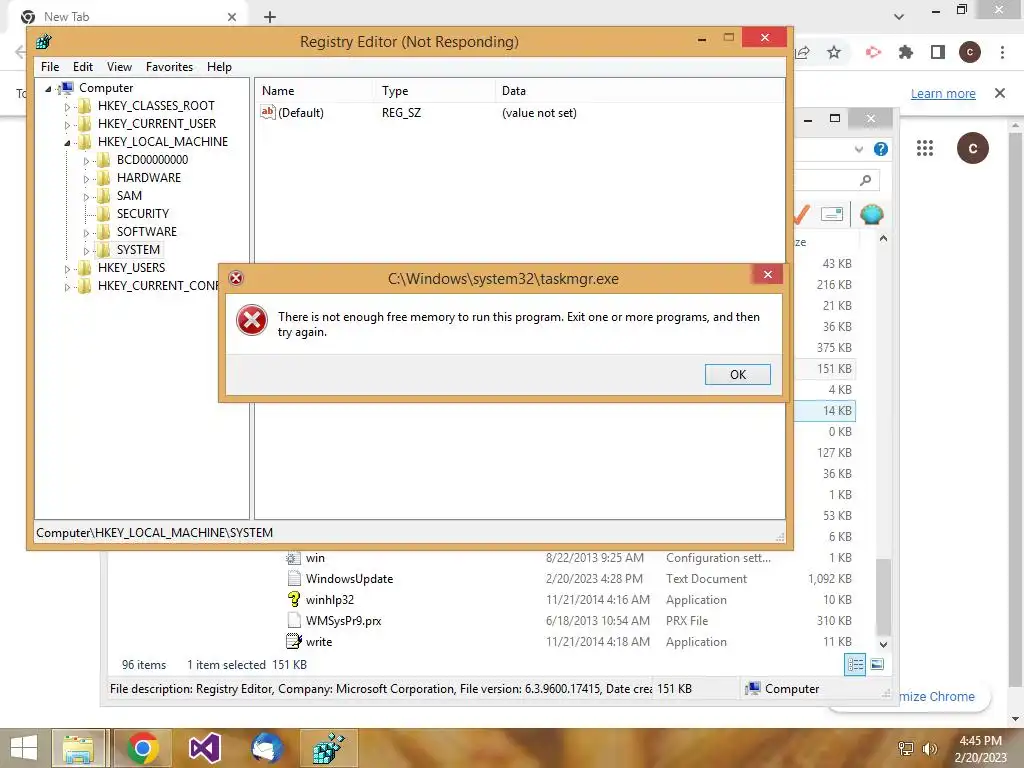Click OK in the taskmgr.exe error dialog
The height and width of the screenshot is (768, 1024).
pos(737,374)
